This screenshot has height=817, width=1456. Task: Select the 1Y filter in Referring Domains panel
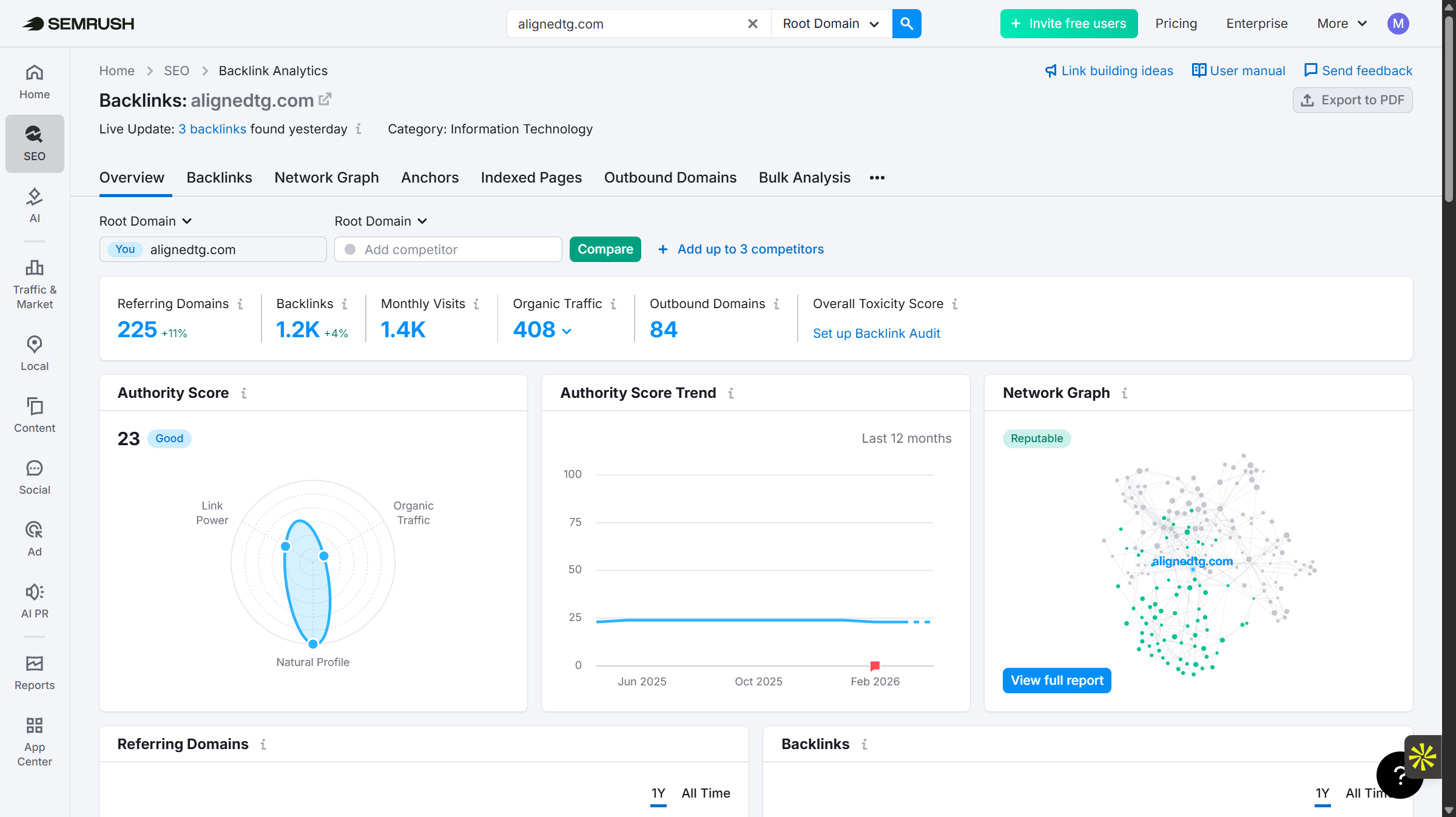click(659, 793)
